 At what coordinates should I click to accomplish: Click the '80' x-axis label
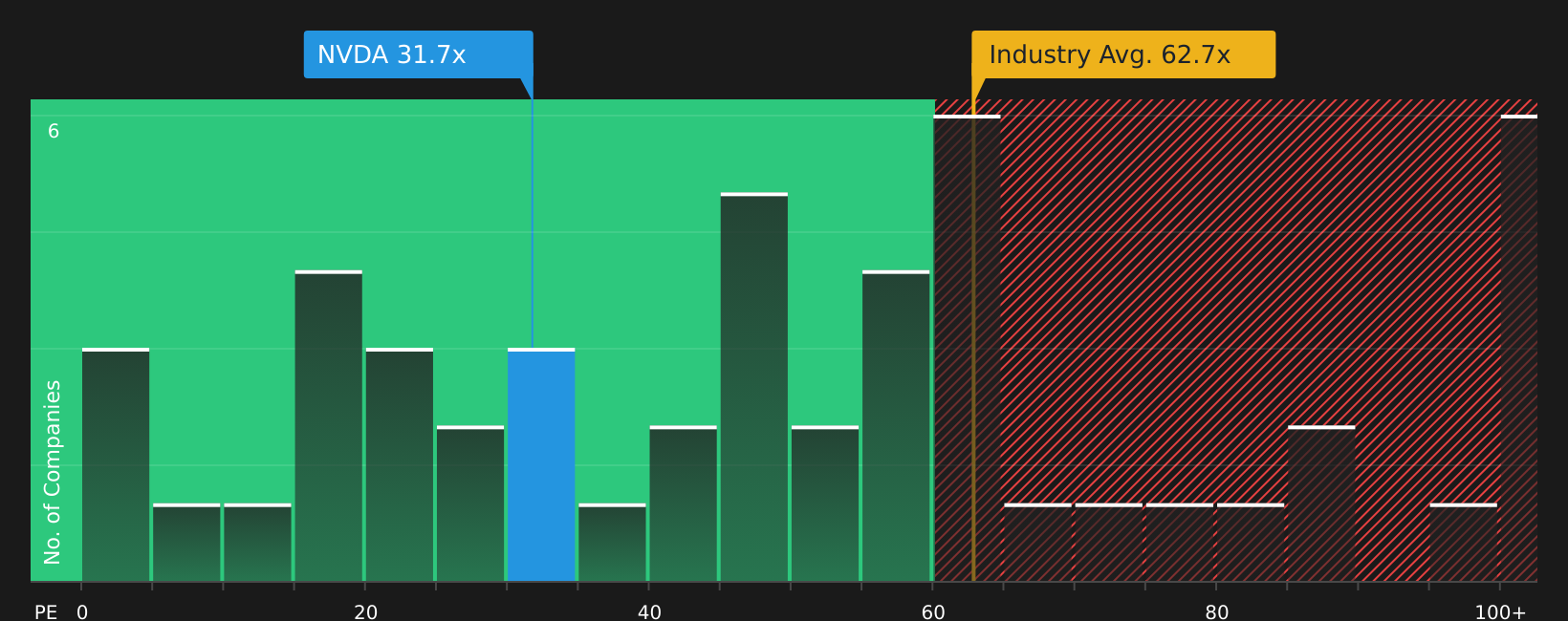(1217, 612)
